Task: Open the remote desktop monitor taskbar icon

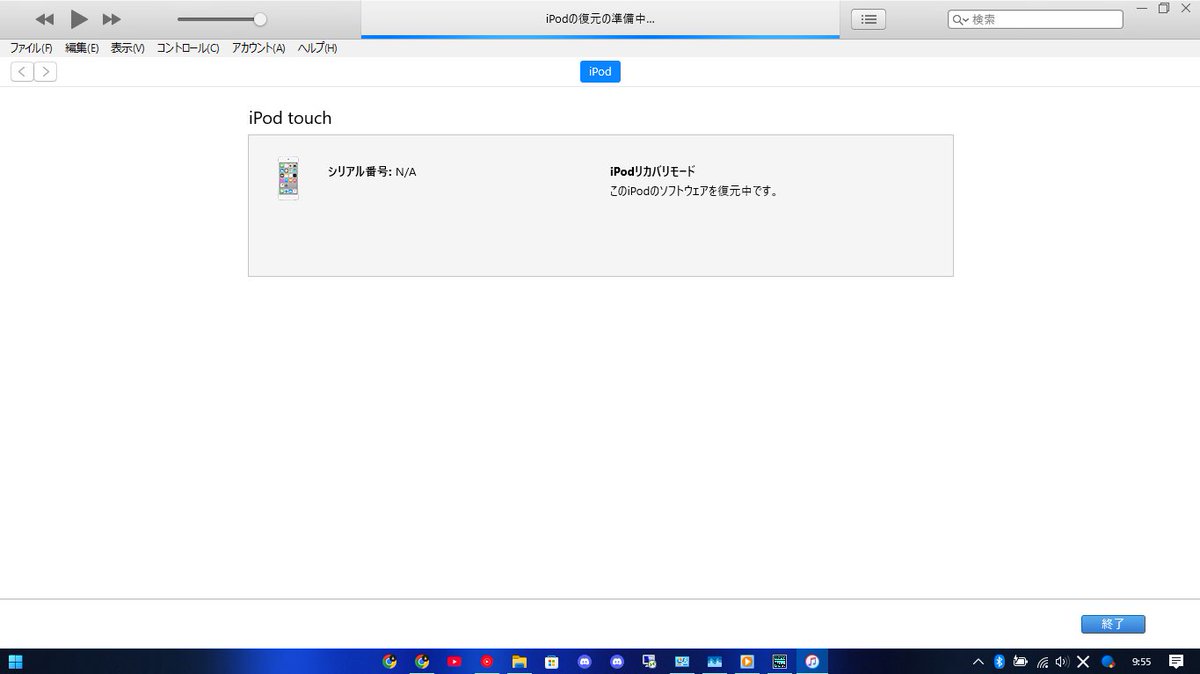Action: tap(649, 661)
